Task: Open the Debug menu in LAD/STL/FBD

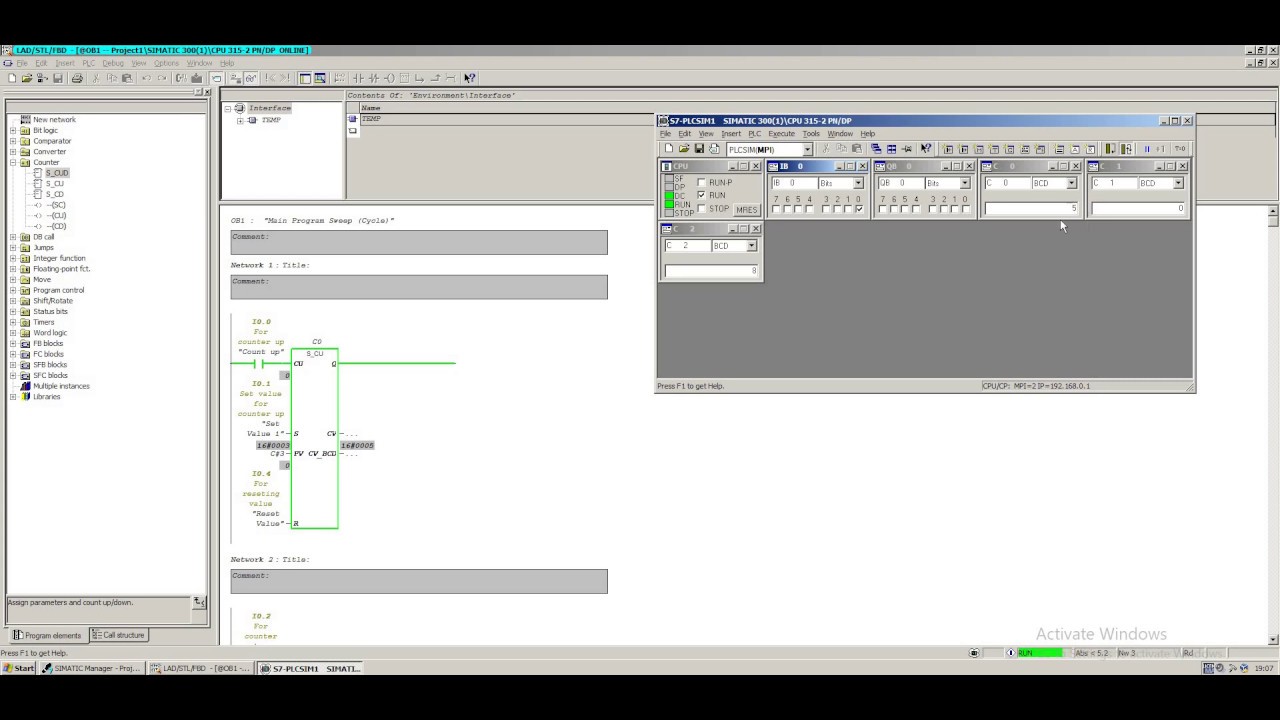Action: click(x=113, y=63)
